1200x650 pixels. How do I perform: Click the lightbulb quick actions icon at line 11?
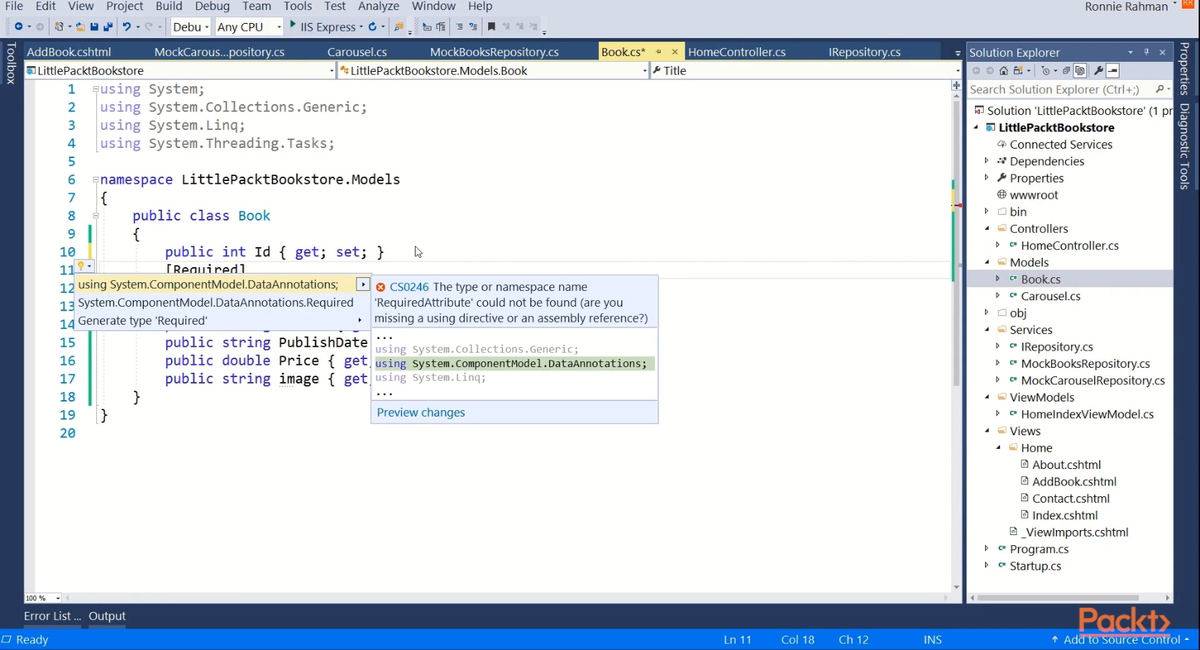coord(82,266)
